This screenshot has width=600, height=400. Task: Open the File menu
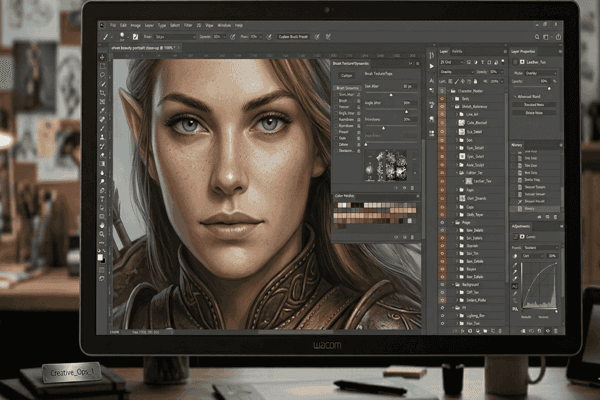point(113,25)
